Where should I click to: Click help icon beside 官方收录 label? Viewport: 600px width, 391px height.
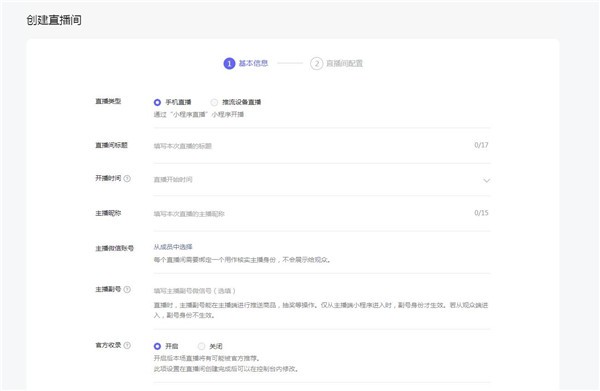coord(127,345)
